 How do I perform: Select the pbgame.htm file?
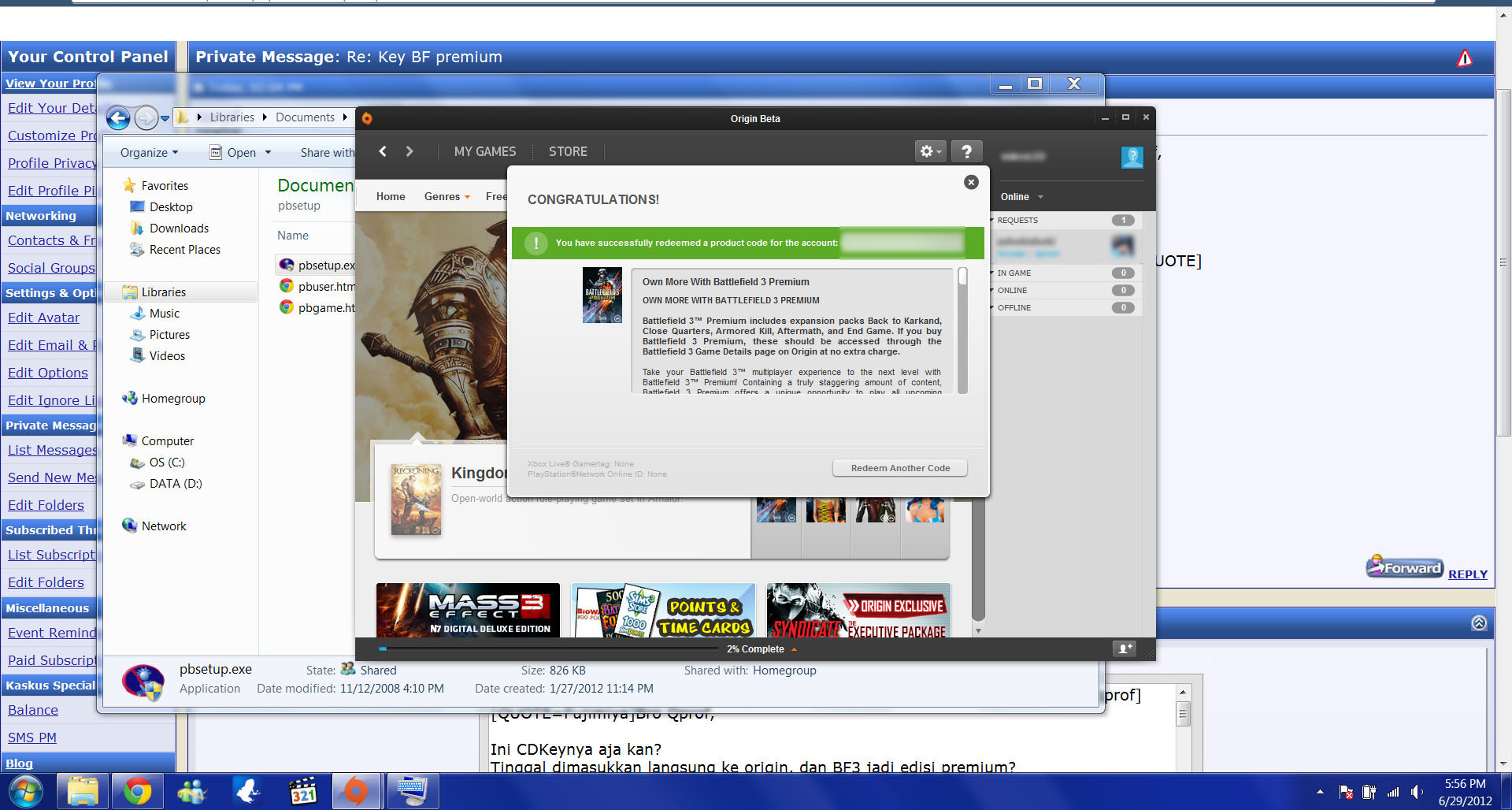(x=318, y=308)
